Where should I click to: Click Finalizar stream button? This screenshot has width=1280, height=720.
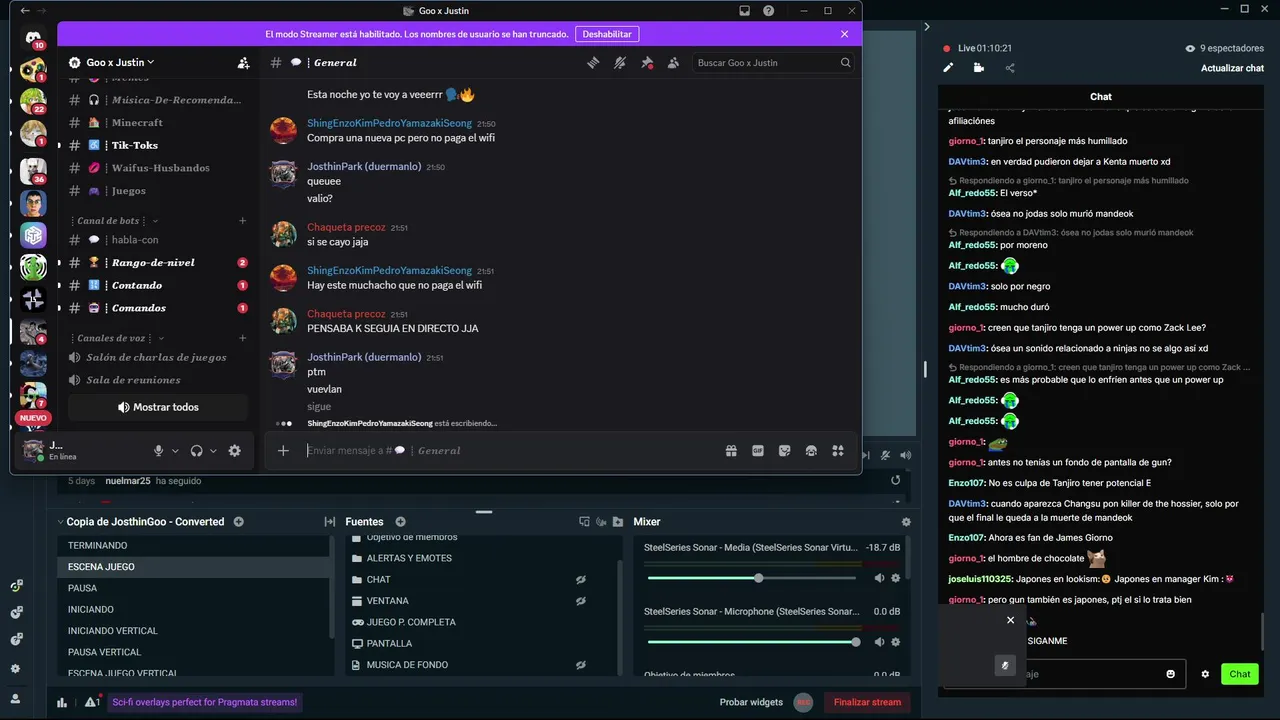click(x=867, y=702)
